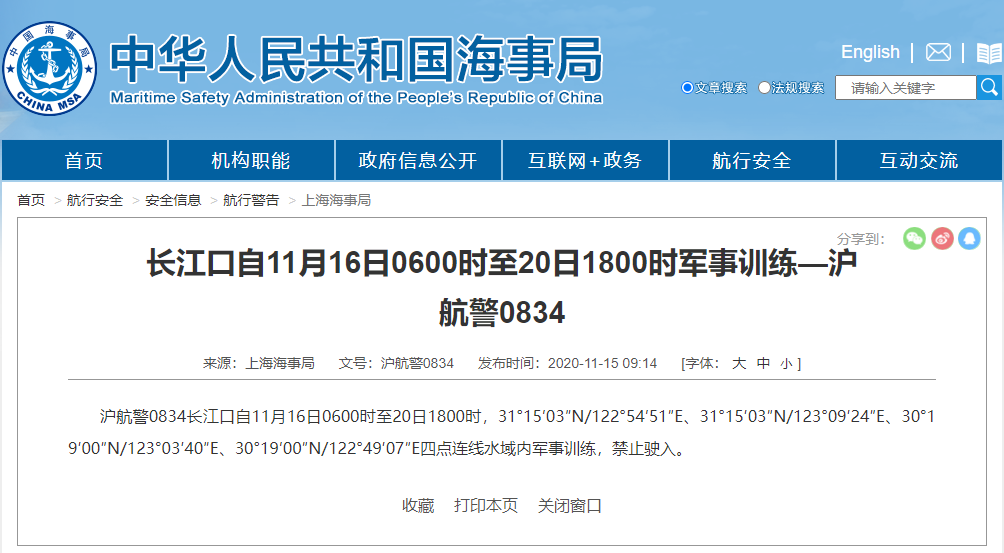Share article via WeChat icon

(x=914, y=239)
